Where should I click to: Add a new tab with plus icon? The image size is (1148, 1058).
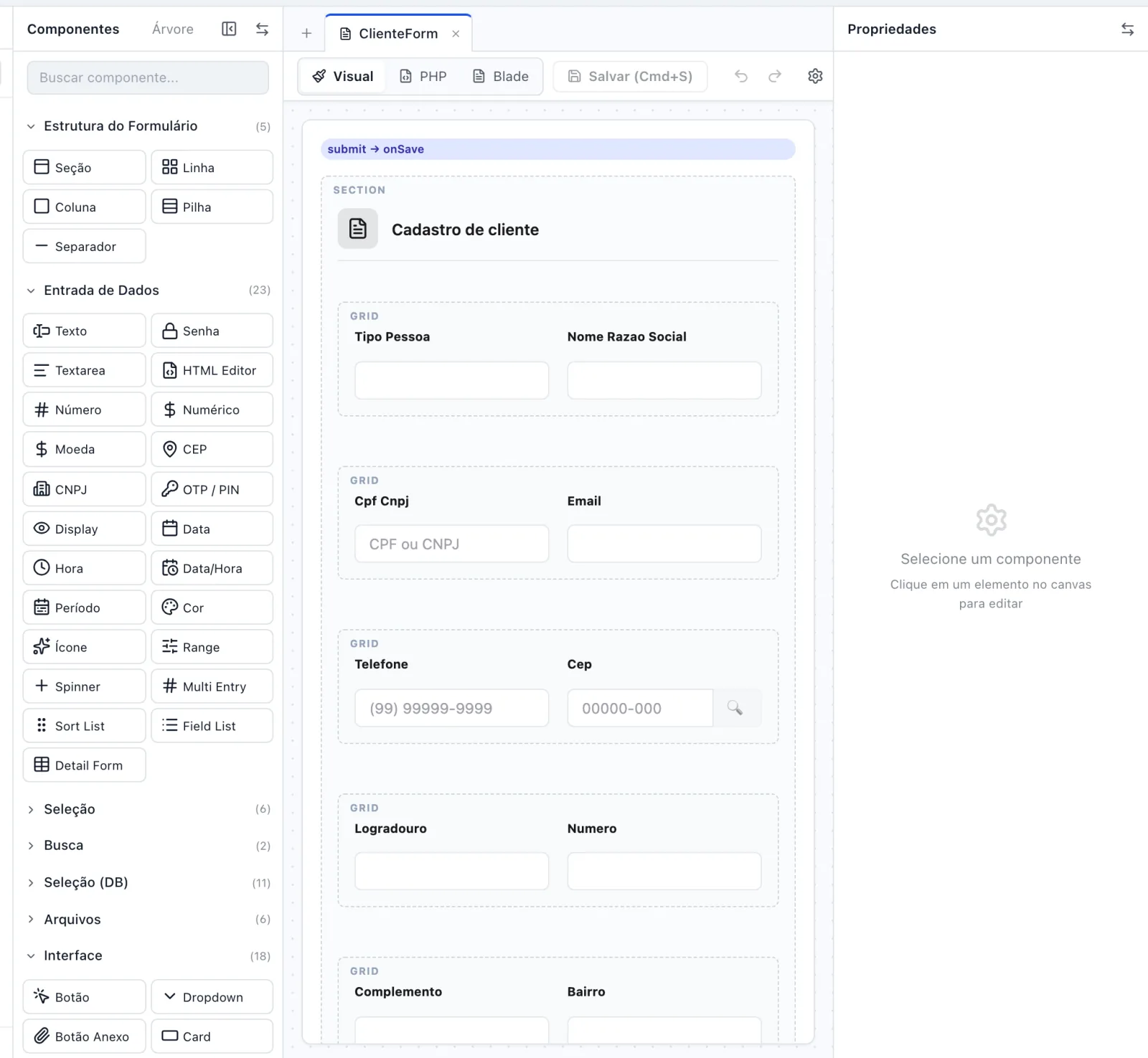[306, 33]
